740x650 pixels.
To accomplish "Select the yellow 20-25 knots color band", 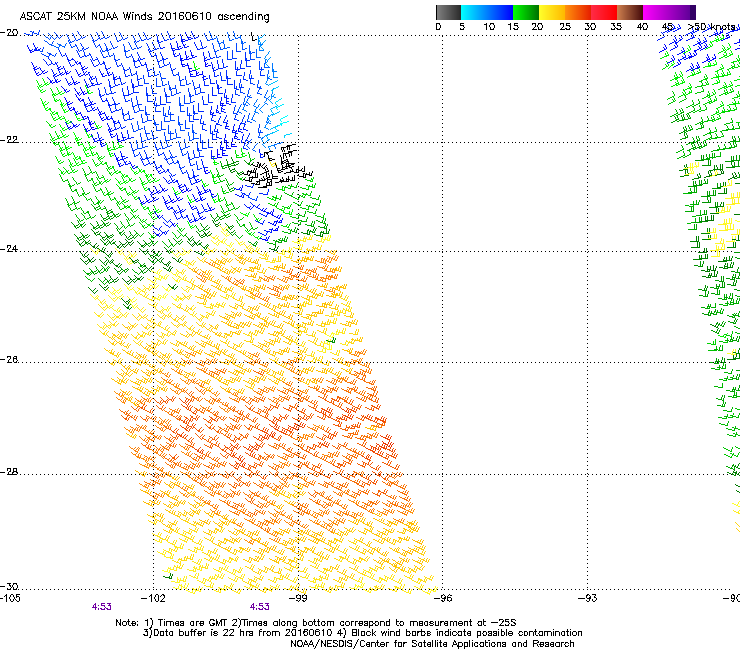I will [x=552, y=12].
